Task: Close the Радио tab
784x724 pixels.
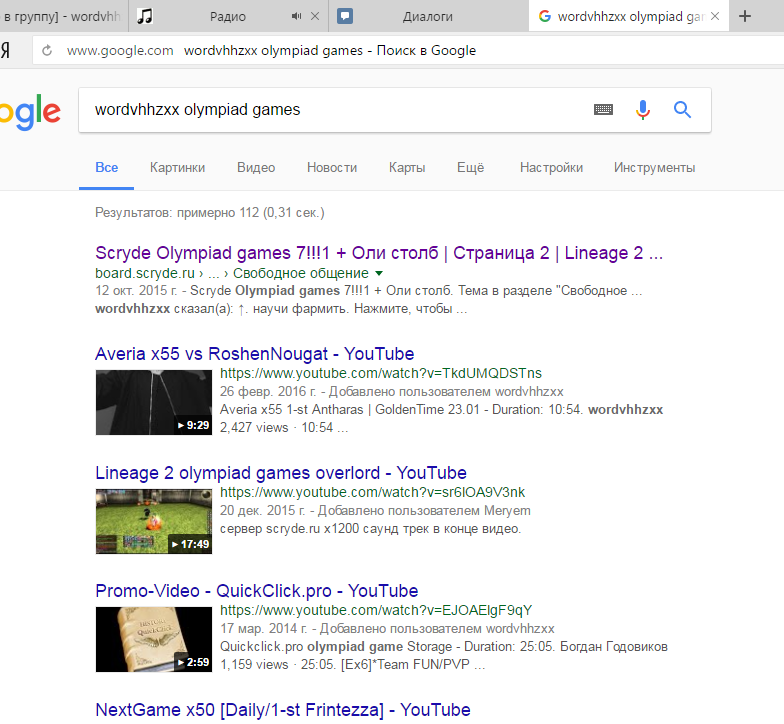Action: click(317, 17)
